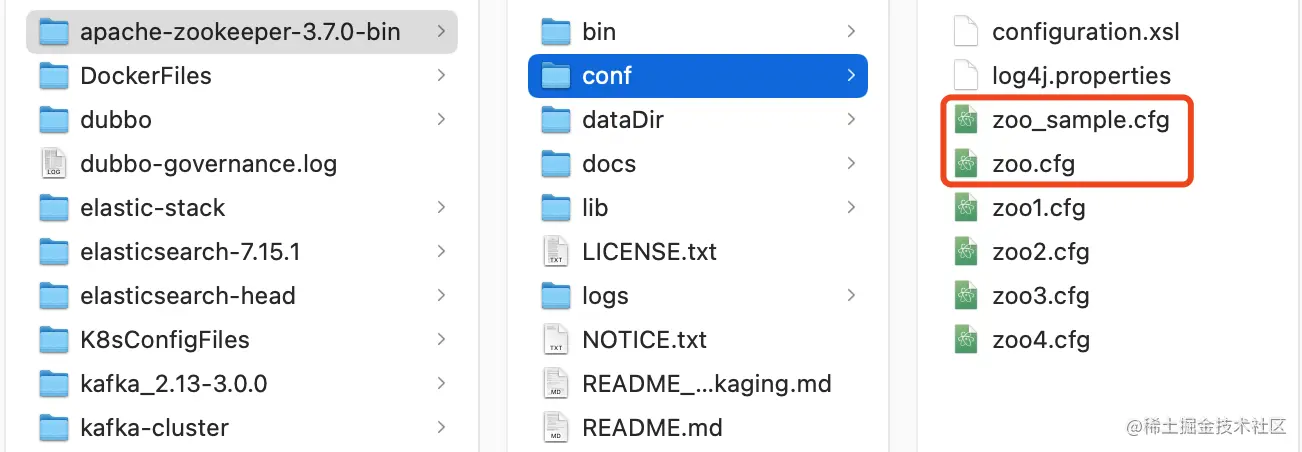Click the LICENSE.txt file icon
The image size is (1302, 452).
(x=555, y=252)
